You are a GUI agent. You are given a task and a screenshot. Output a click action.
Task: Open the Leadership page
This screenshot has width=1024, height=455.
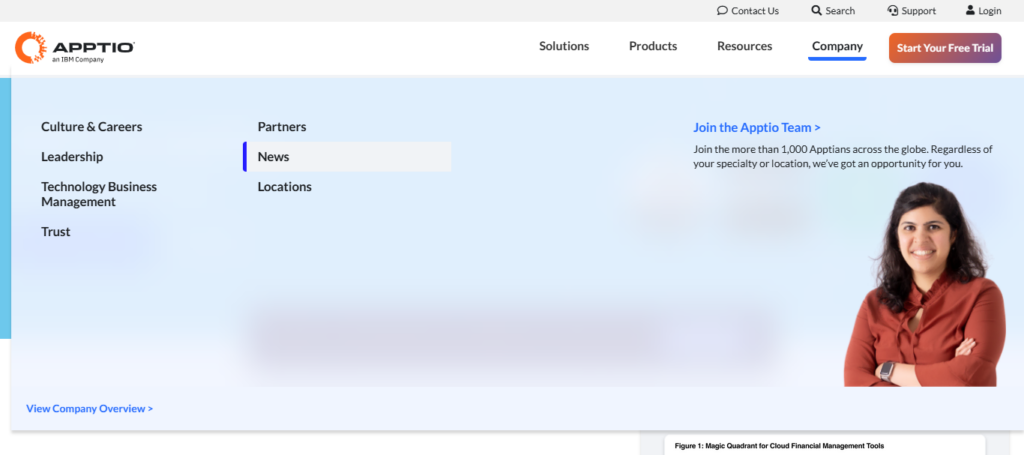[72, 157]
